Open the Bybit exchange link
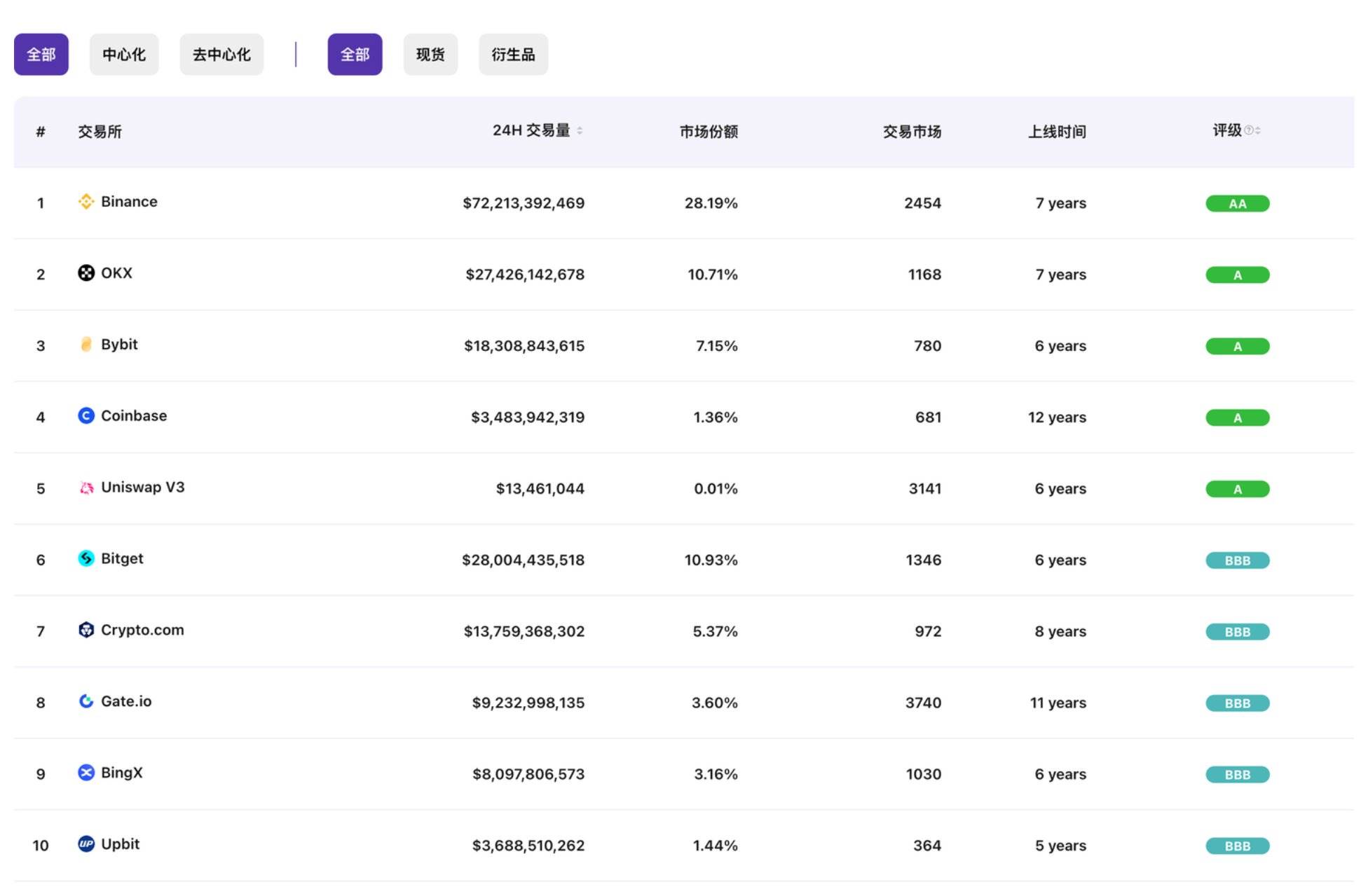Image resolution: width=1368 pixels, height=896 pixels. click(119, 345)
